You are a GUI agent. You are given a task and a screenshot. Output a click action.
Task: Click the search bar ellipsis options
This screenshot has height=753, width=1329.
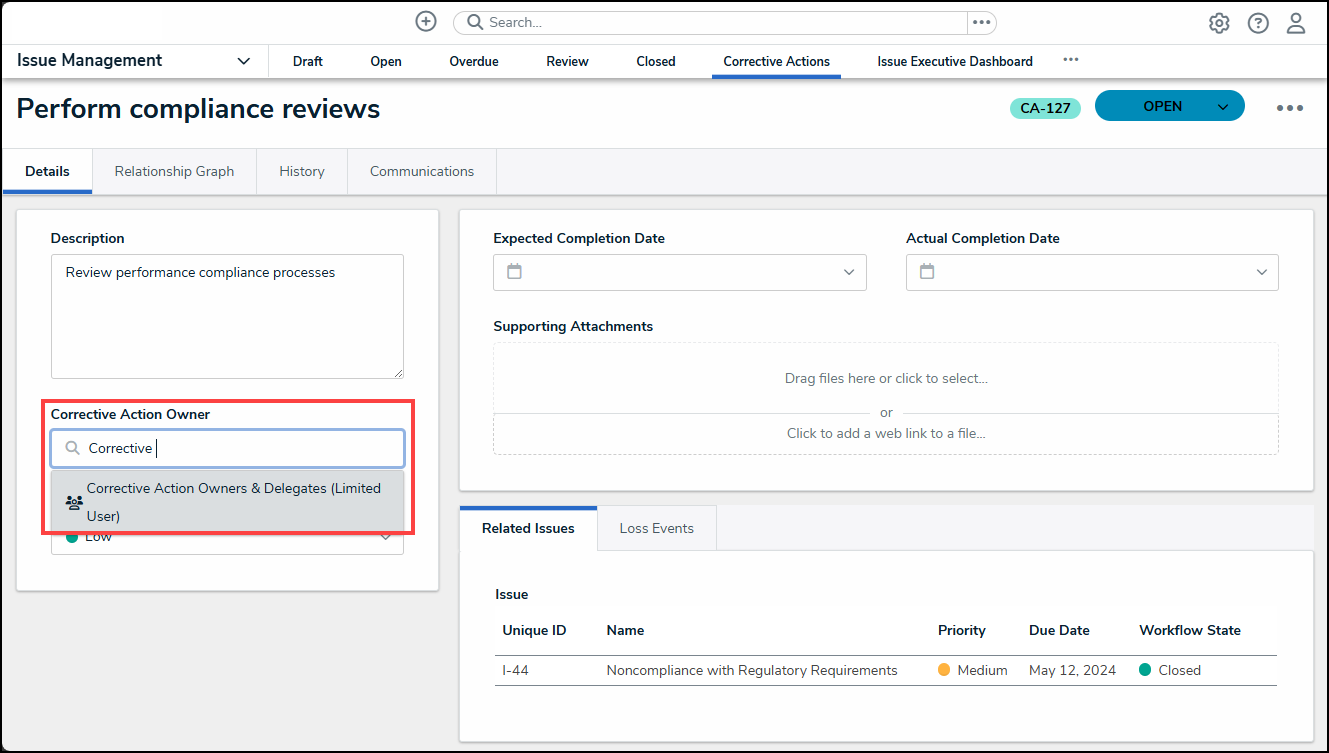click(981, 22)
